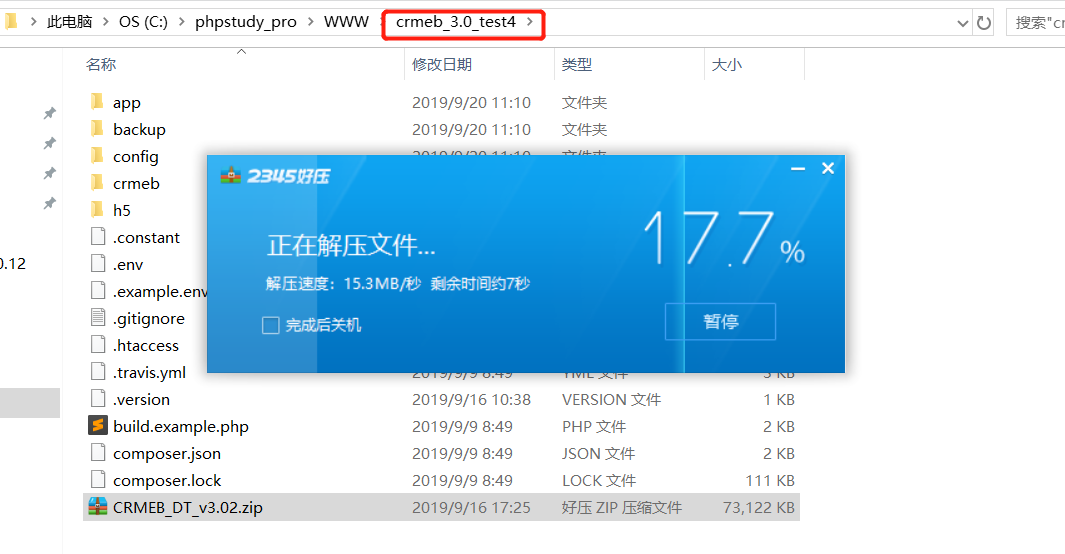Click the h5 folder icon

[x=97, y=210]
